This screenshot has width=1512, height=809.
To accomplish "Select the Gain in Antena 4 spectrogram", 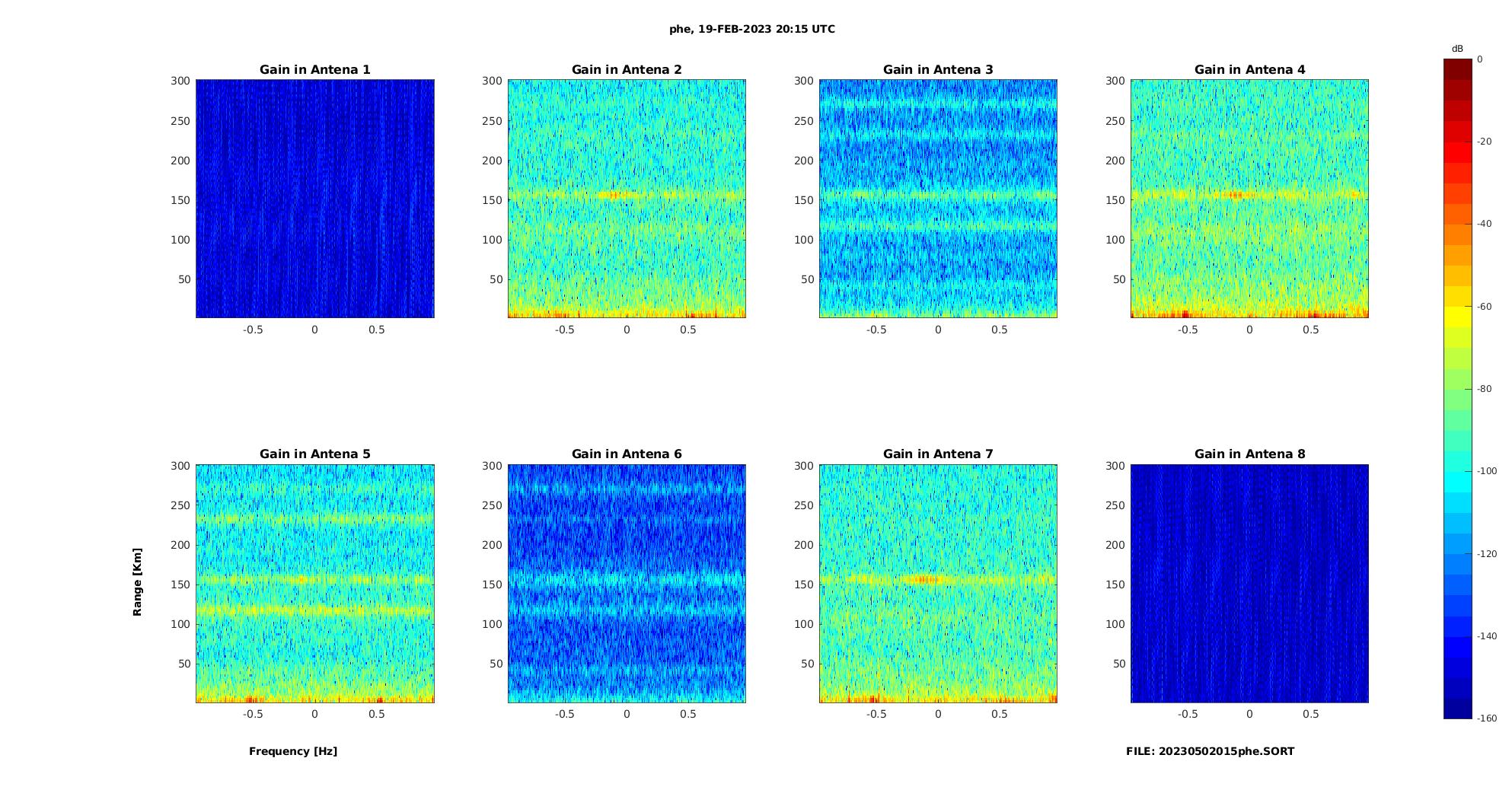I will (x=1249, y=199).
